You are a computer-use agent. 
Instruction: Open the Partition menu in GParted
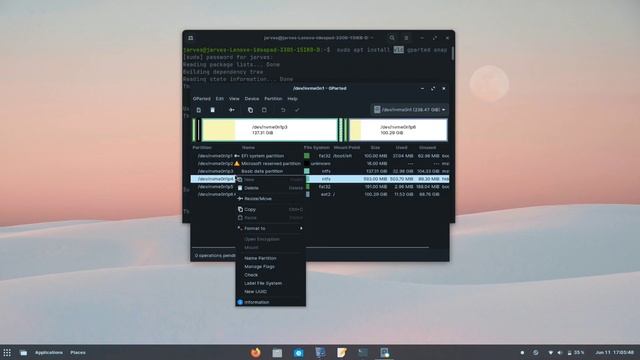click(273, 99)
